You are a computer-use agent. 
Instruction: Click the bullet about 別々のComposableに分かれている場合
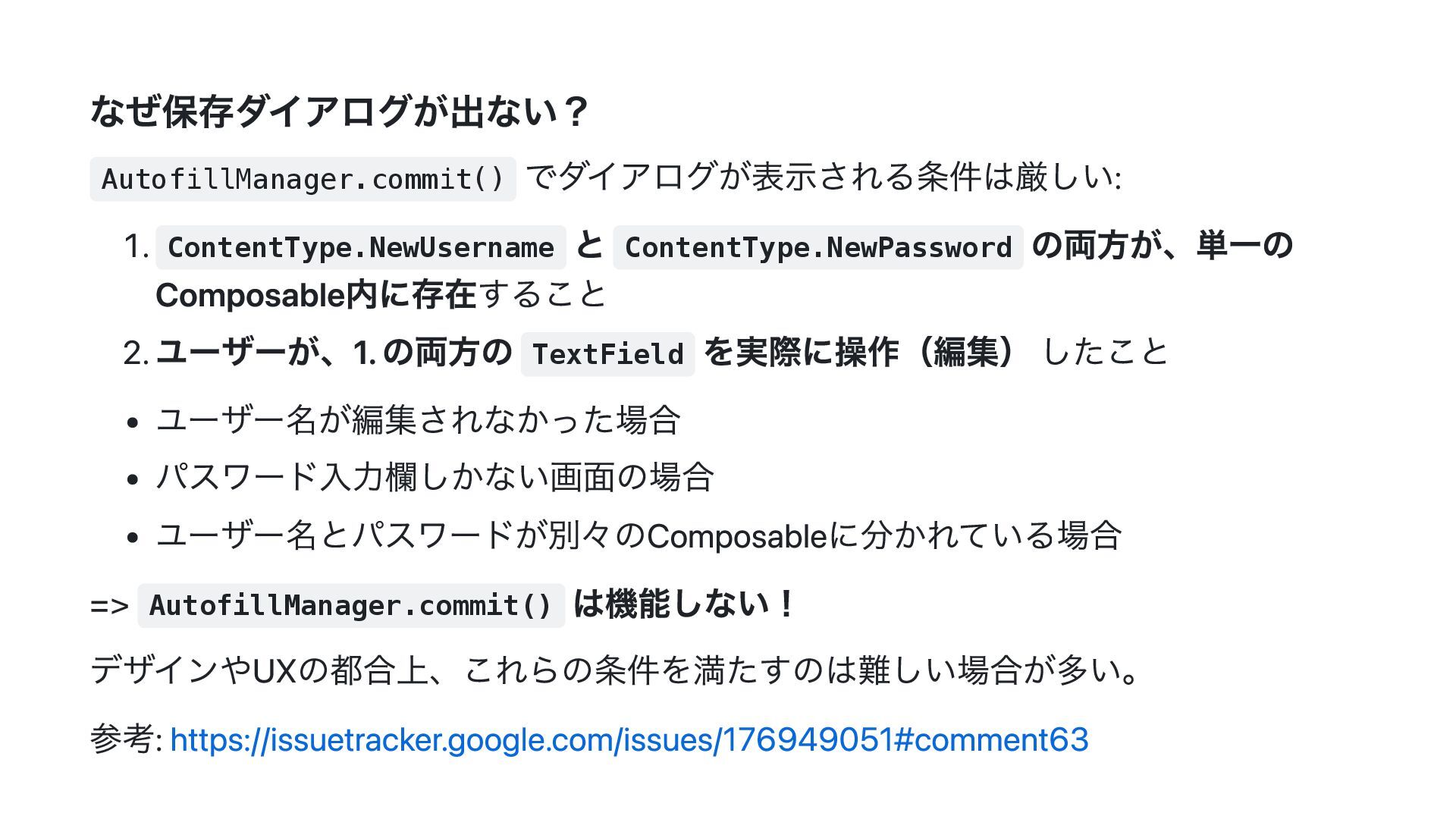tap(639, 535)
